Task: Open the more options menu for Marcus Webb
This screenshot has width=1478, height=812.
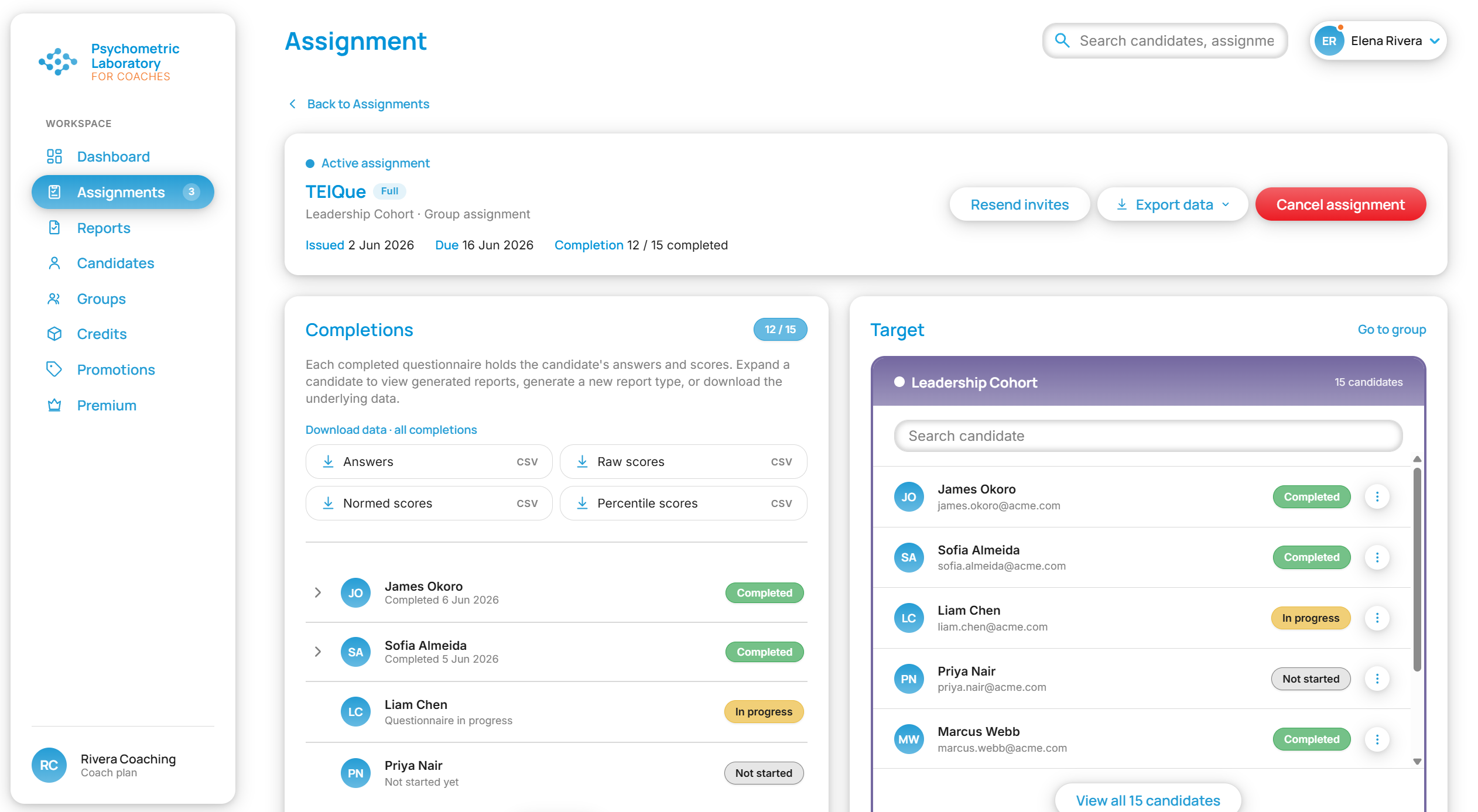Action: pos(1377,739)
